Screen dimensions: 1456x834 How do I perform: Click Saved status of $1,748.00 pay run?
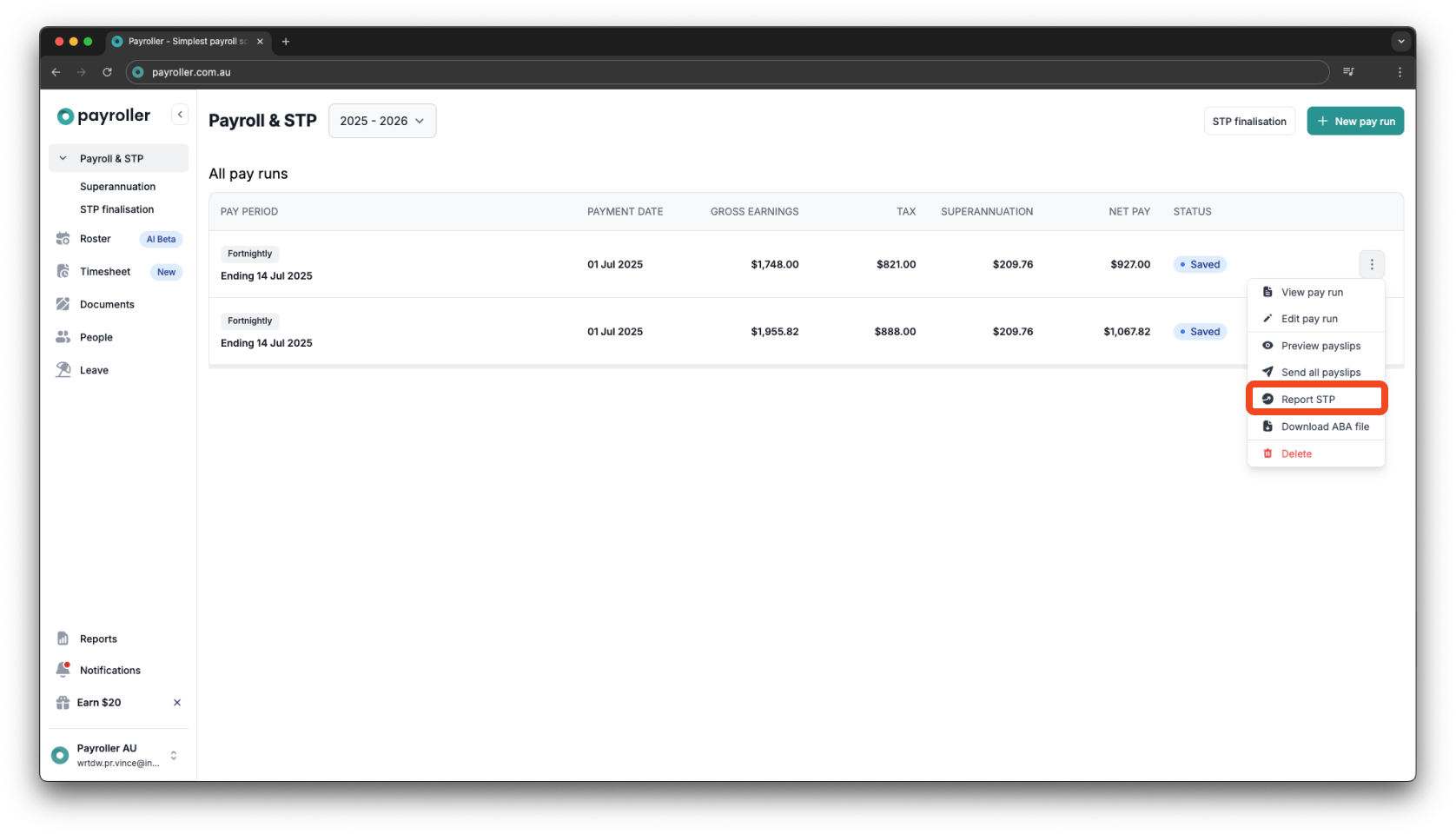1200,264
